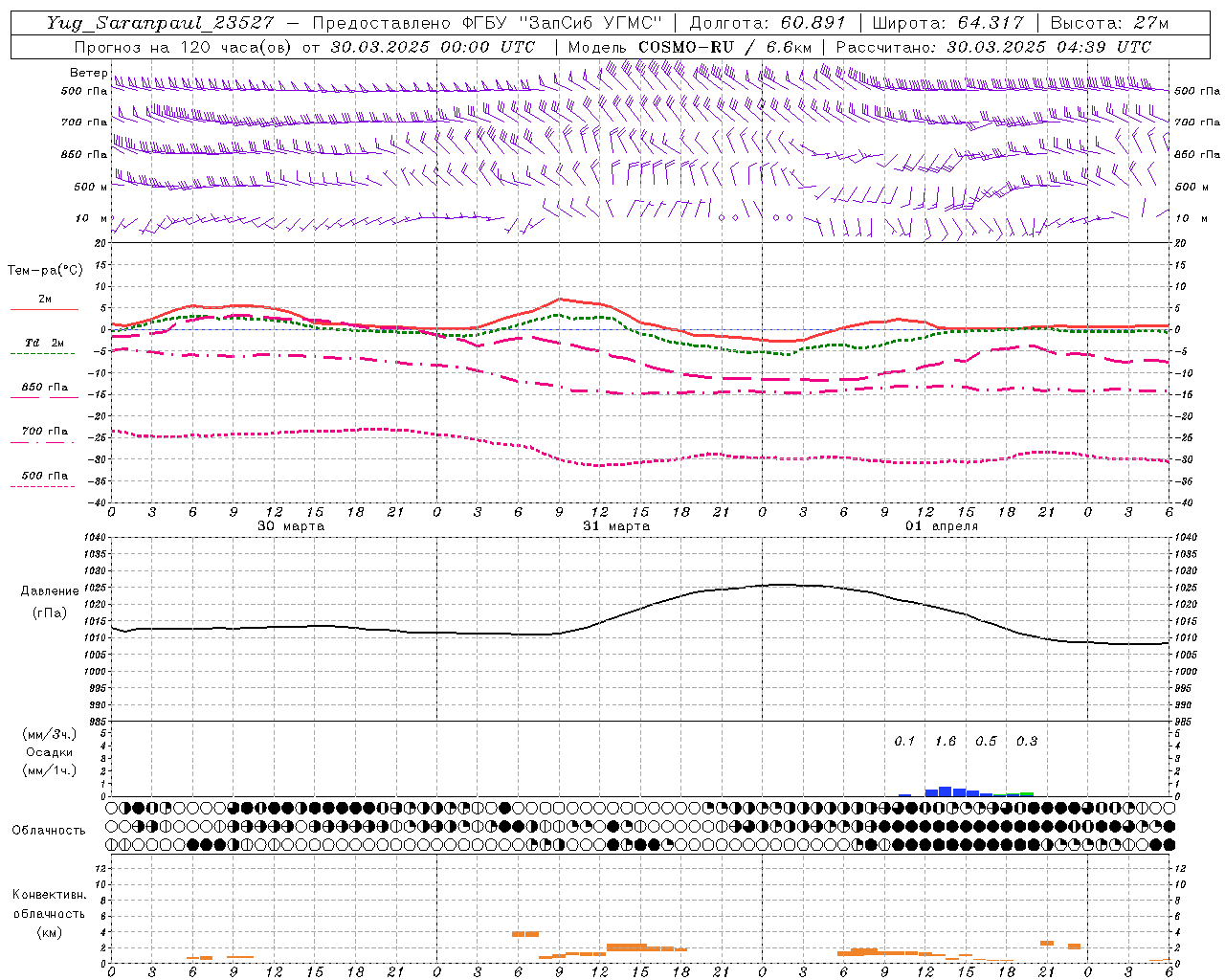Screen dimensions: 1225x980
Task: Click the Конвективн. convective cloud label
Action: pyautogui.click(x=49, y=895)
